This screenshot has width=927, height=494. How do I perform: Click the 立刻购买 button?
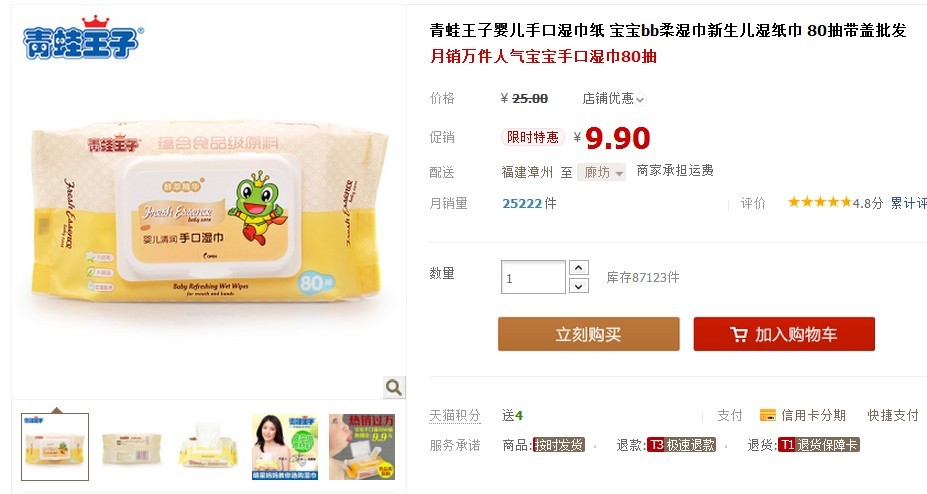pyautogui.click(x=589, y=334)
